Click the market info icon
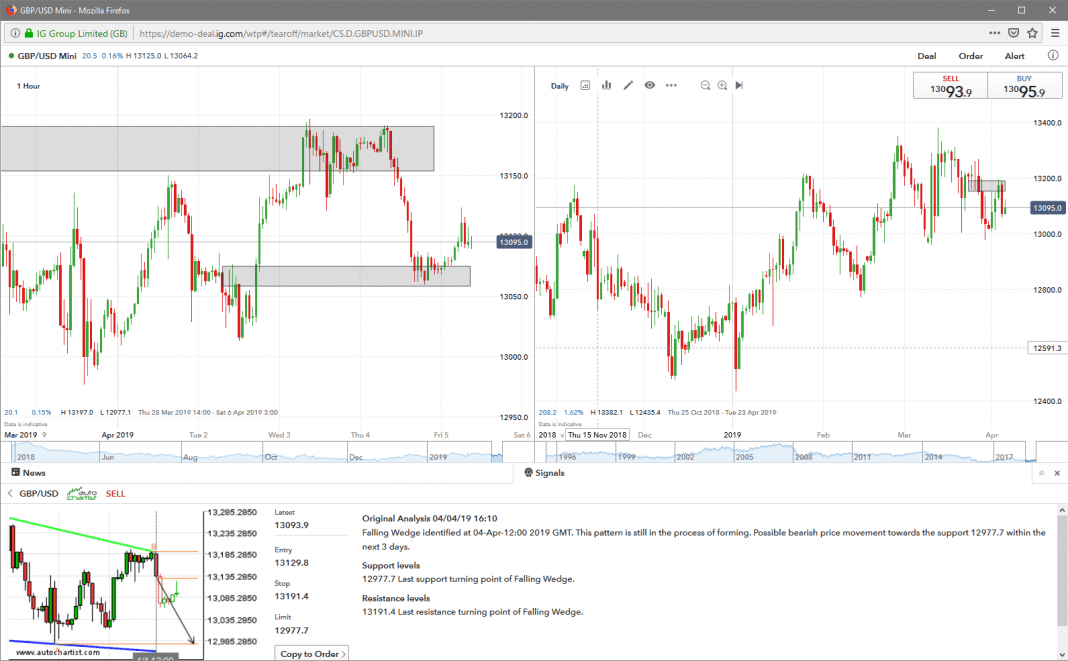The height and width of the screenshot is (661, 1068). [x=1053, y=56]
